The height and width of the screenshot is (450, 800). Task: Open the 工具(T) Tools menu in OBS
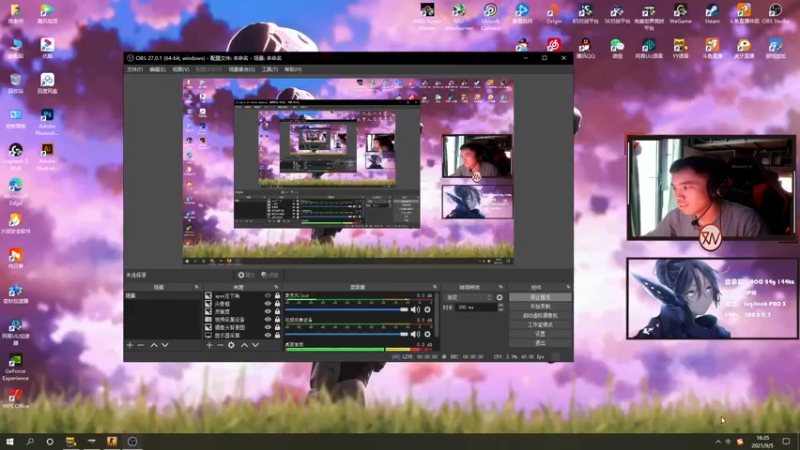[x=269, y=69]
